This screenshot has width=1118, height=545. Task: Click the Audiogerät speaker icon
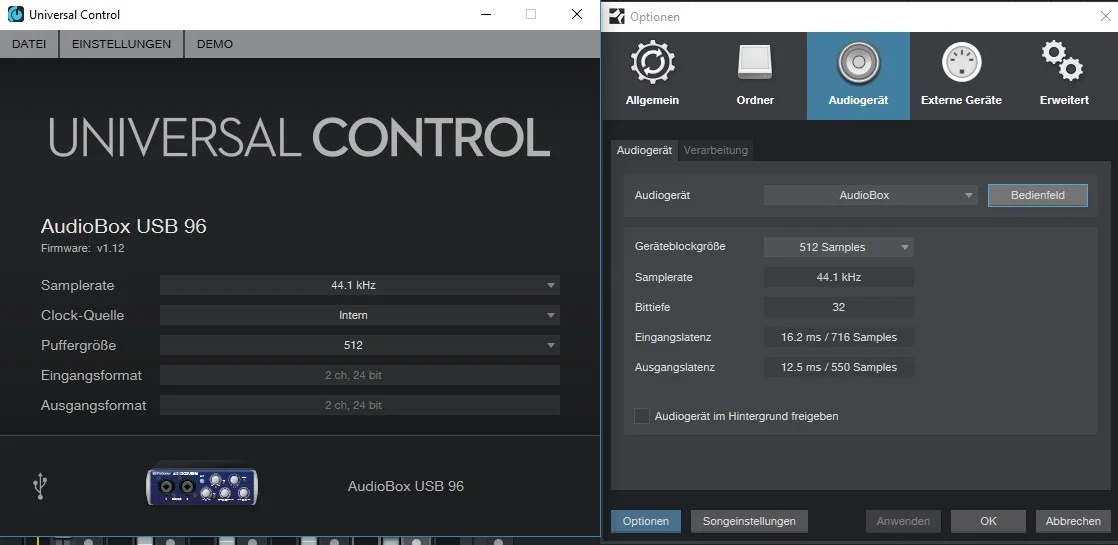(858, 64)
